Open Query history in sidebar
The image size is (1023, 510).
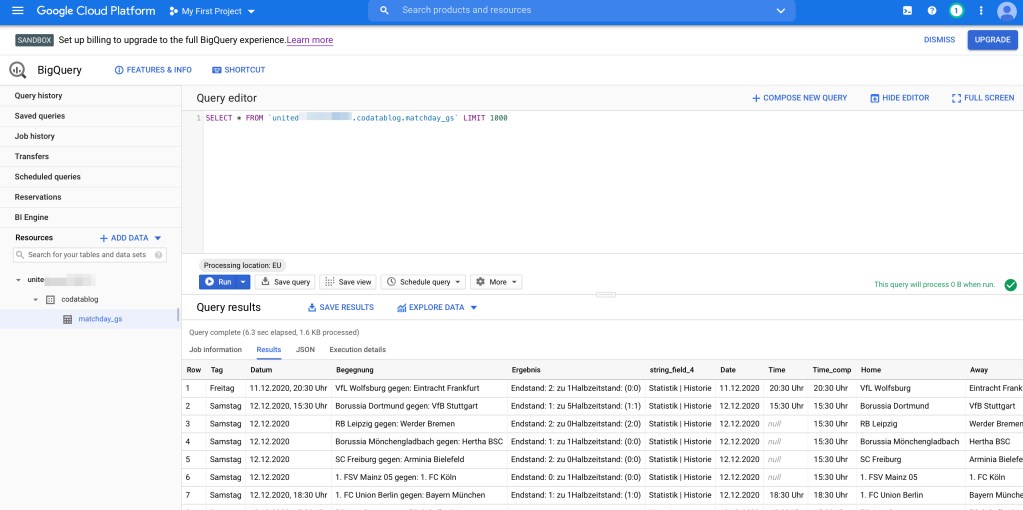click(91, 96)
